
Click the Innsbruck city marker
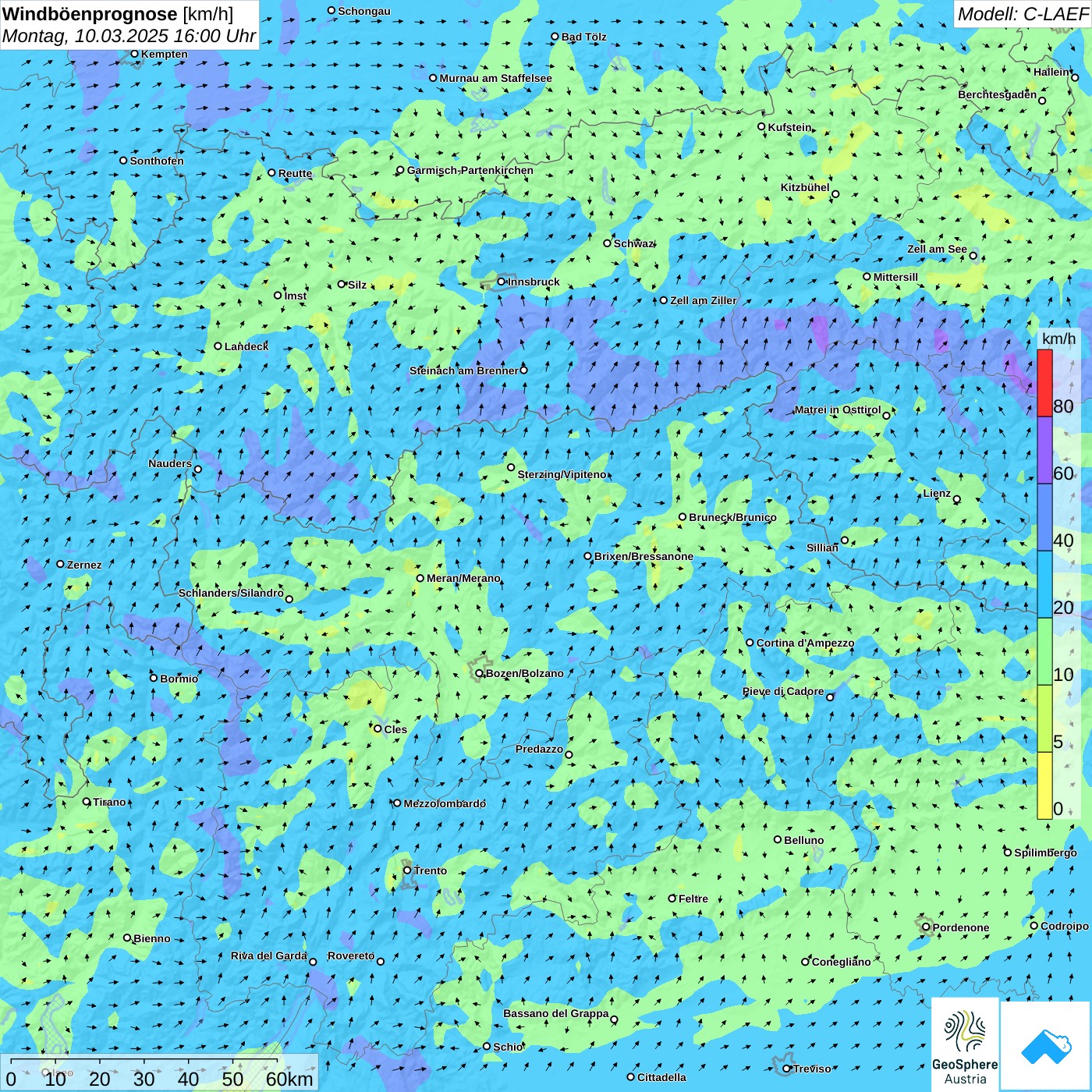pyautogui.click(x=502, y=282)
